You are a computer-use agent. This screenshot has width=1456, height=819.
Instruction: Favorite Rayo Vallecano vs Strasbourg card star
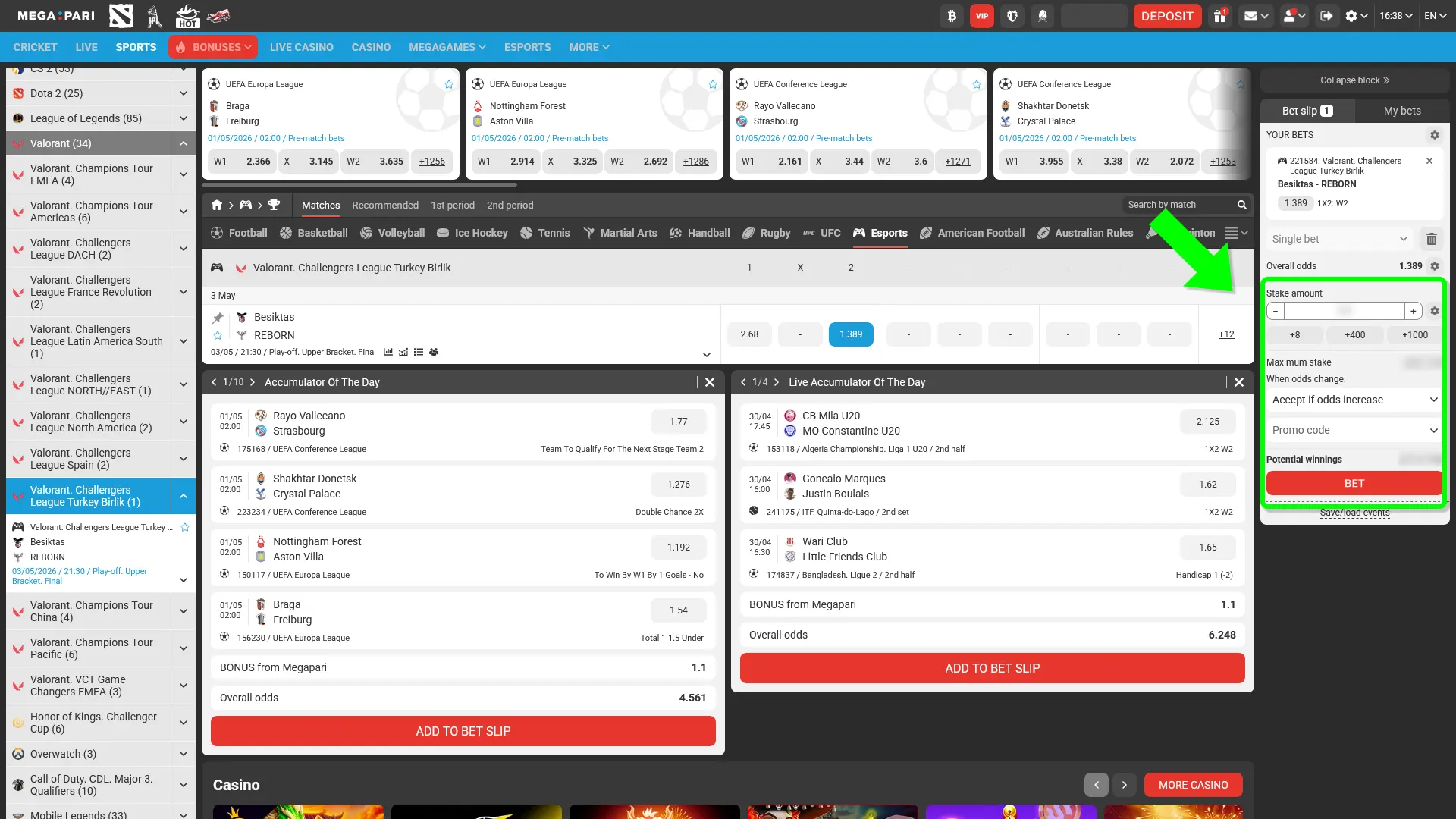[977, 84]
